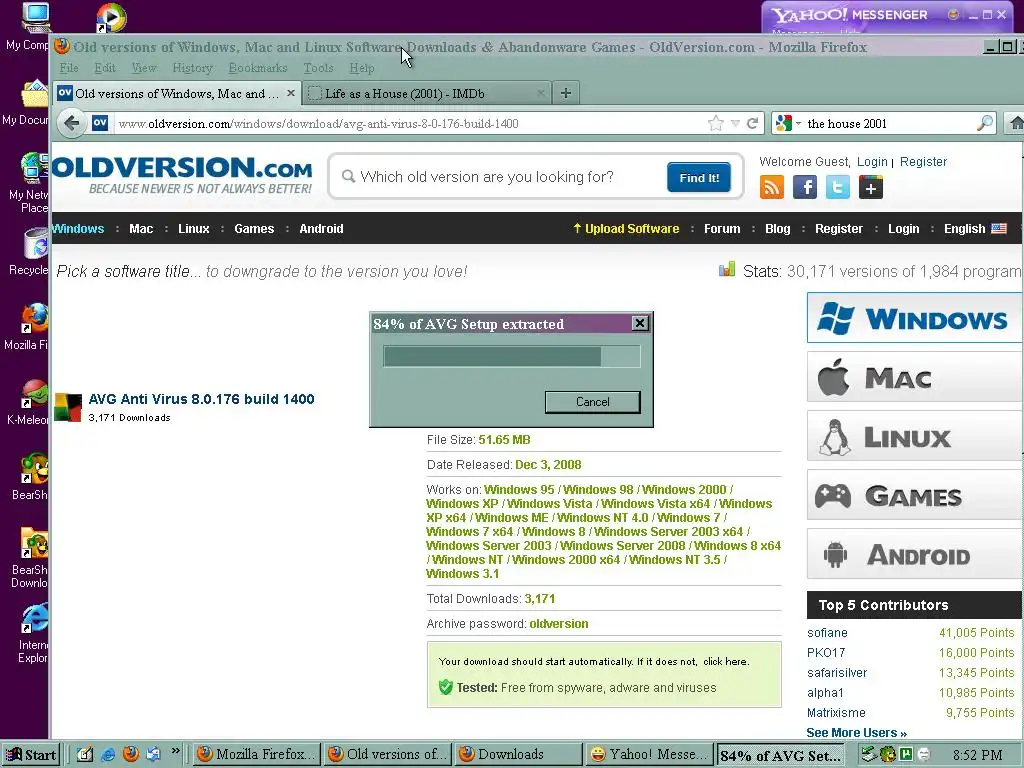Image resolution: width=1024 pixels, height=768 pixels.
Task: Switch to Downloads window in taskbar
Action: click(518, 754)
